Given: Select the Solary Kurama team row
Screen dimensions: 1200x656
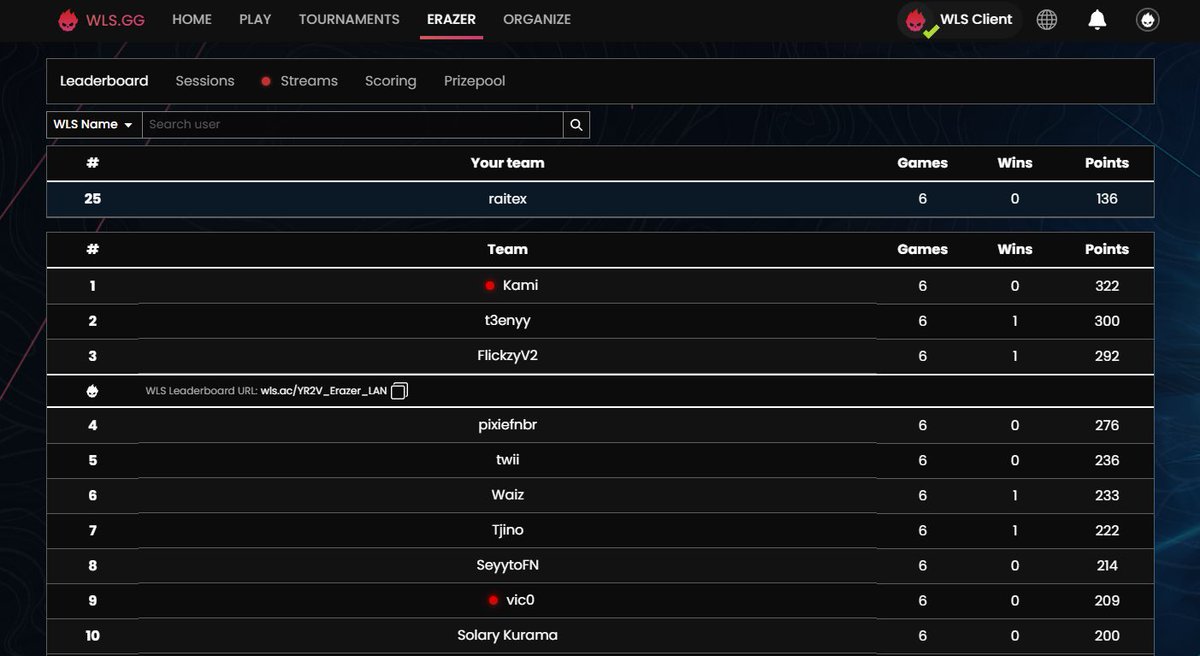Looking at the screenshot, I should tap(600, 635).
